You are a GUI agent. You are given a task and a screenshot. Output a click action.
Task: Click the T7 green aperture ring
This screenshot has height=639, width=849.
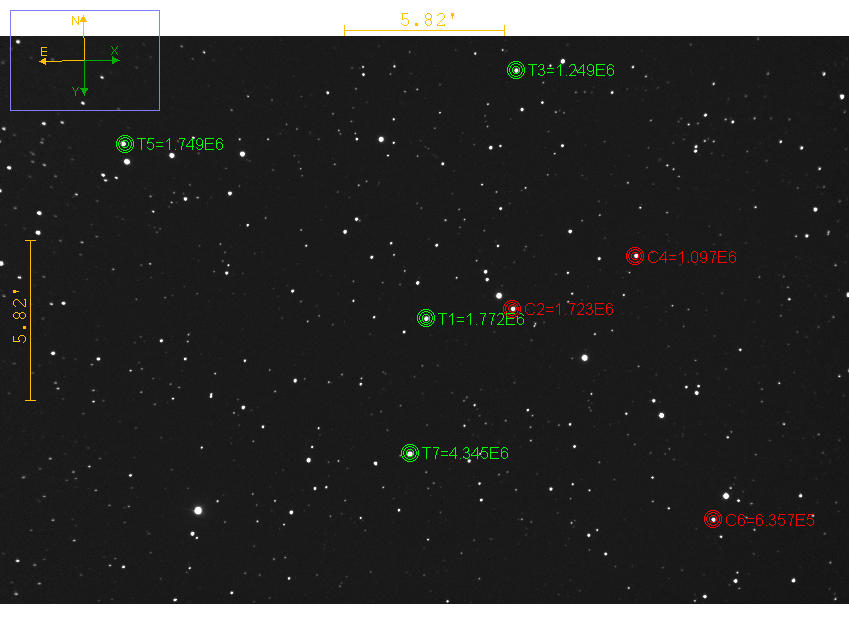coord(410,453)
